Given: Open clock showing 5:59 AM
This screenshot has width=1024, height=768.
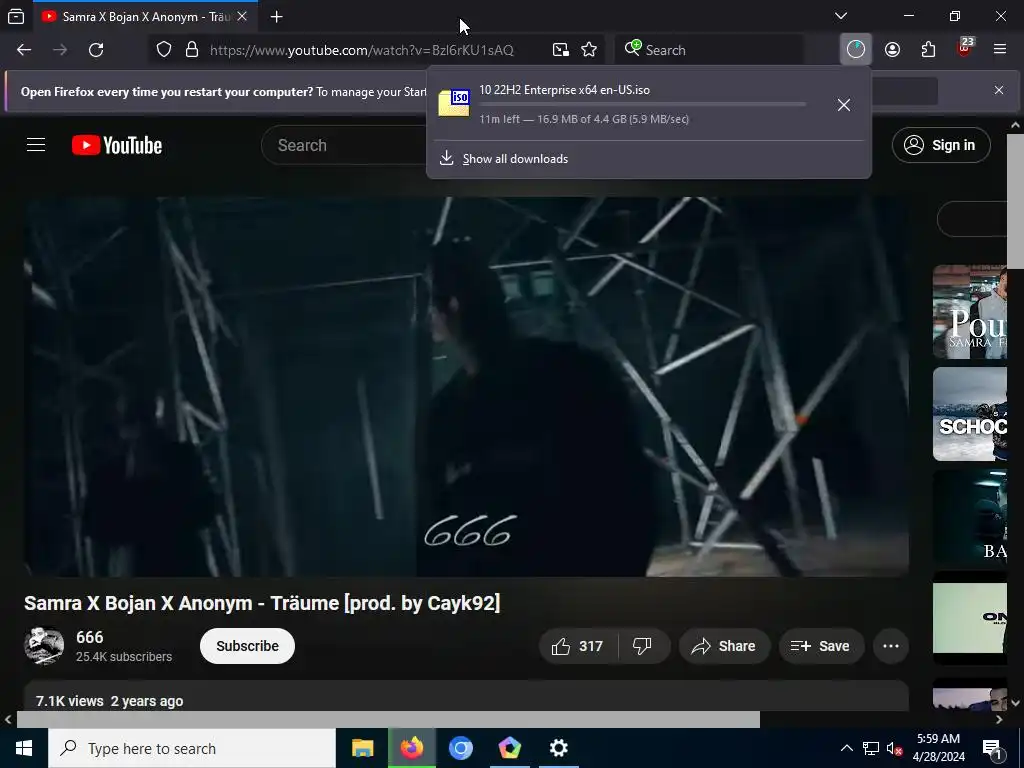Looking at the screenshot, I should click(938, 748).
